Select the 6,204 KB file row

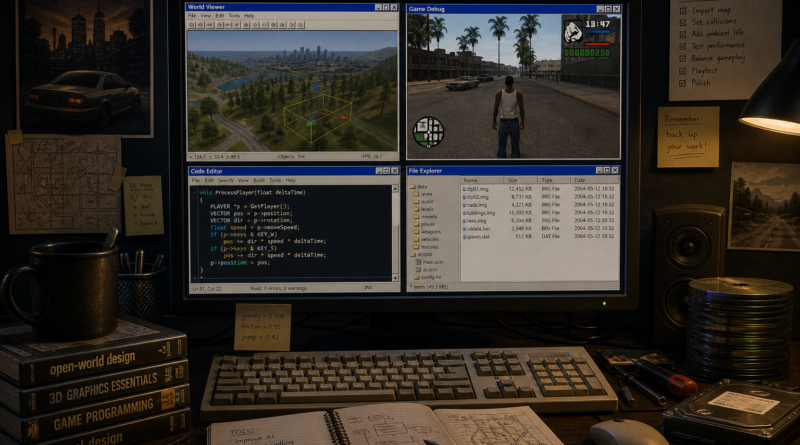pyautogui.click(x=540, y=220)
